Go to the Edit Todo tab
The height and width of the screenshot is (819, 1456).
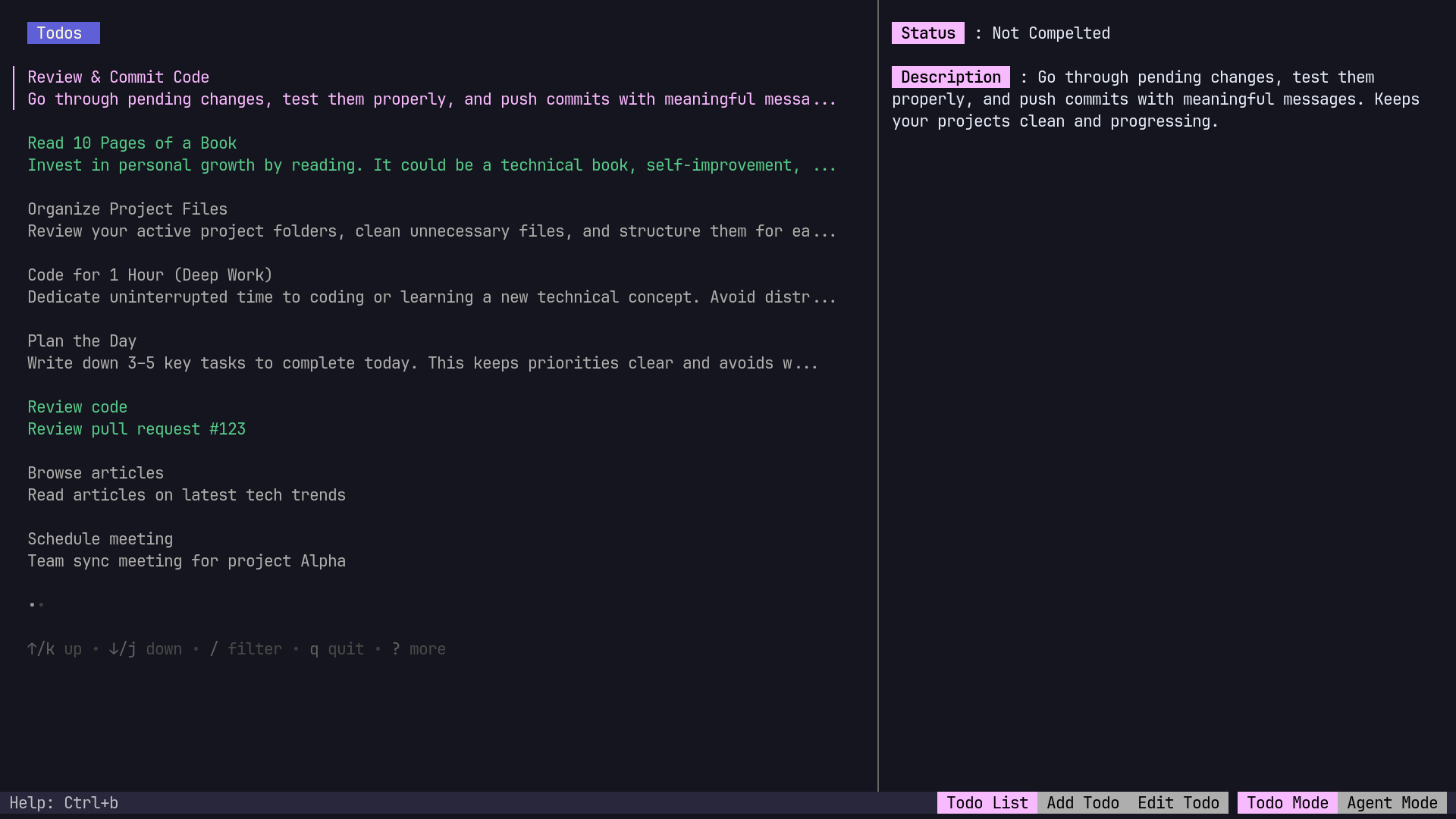(1178, 803)
